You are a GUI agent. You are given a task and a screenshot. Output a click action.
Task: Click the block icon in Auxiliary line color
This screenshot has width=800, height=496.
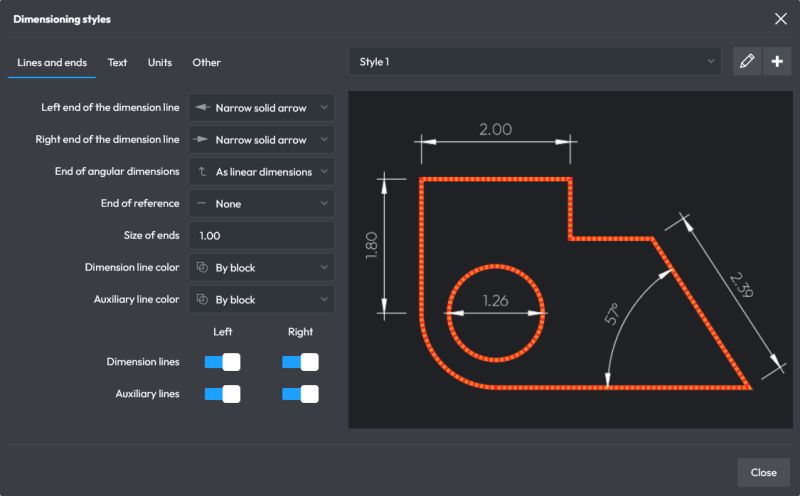pos(202,300)
